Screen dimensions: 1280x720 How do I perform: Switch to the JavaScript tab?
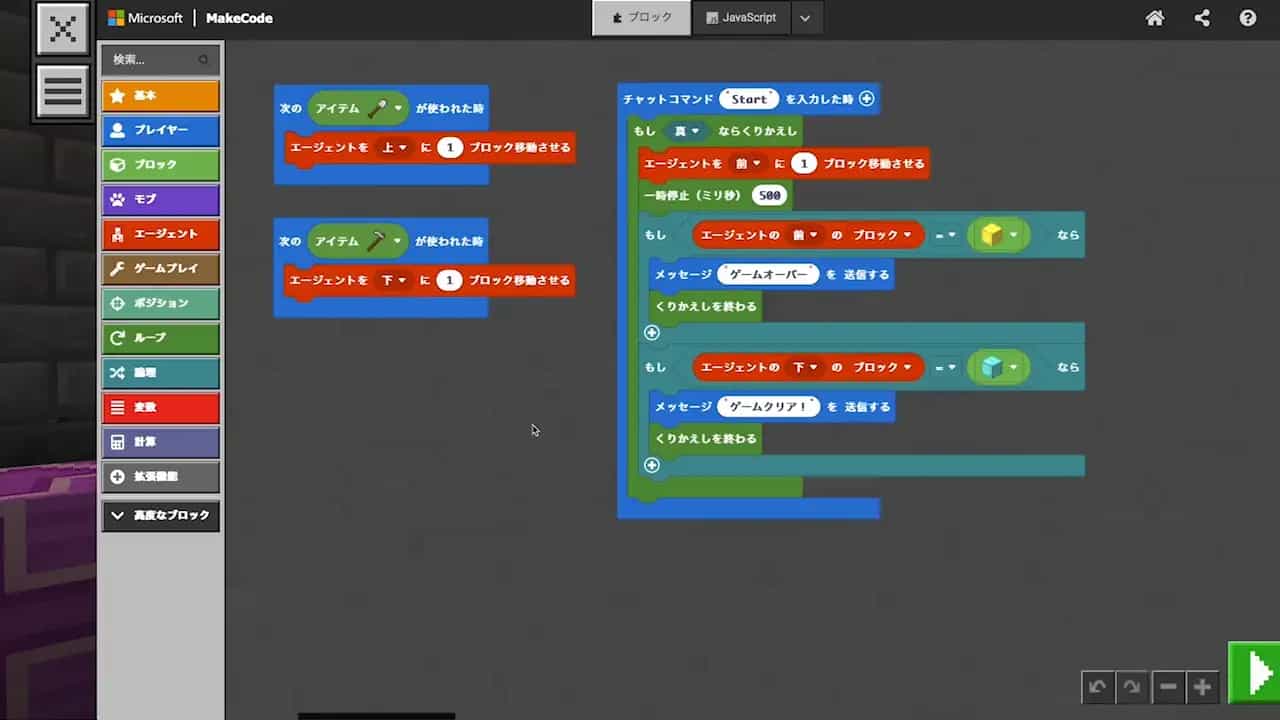741,18
